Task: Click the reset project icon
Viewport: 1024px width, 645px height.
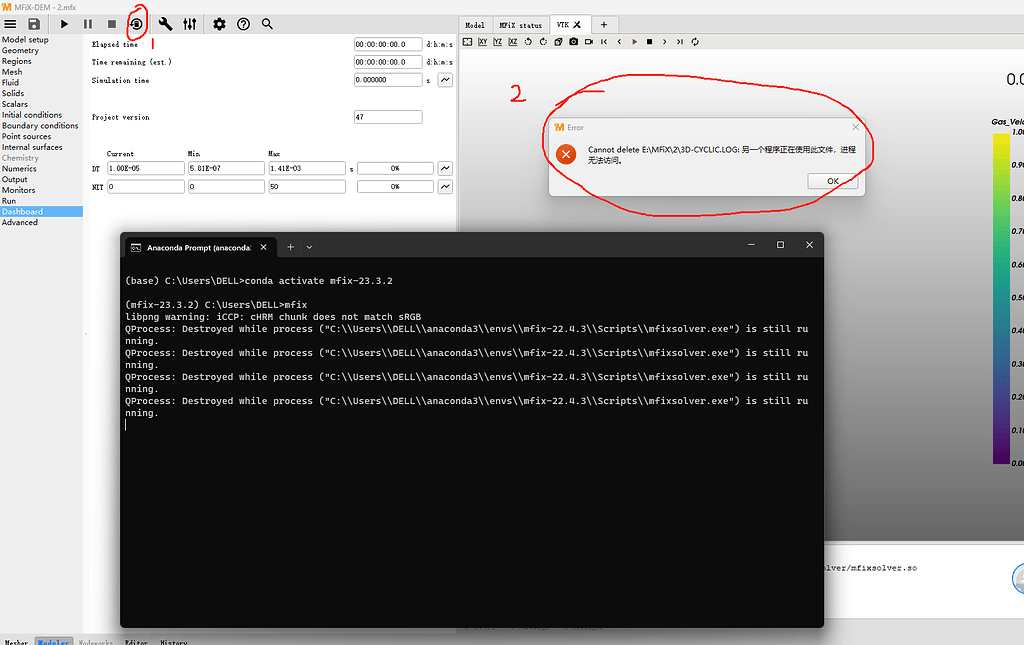Action: pyautogui.click(x=136, y=24)
